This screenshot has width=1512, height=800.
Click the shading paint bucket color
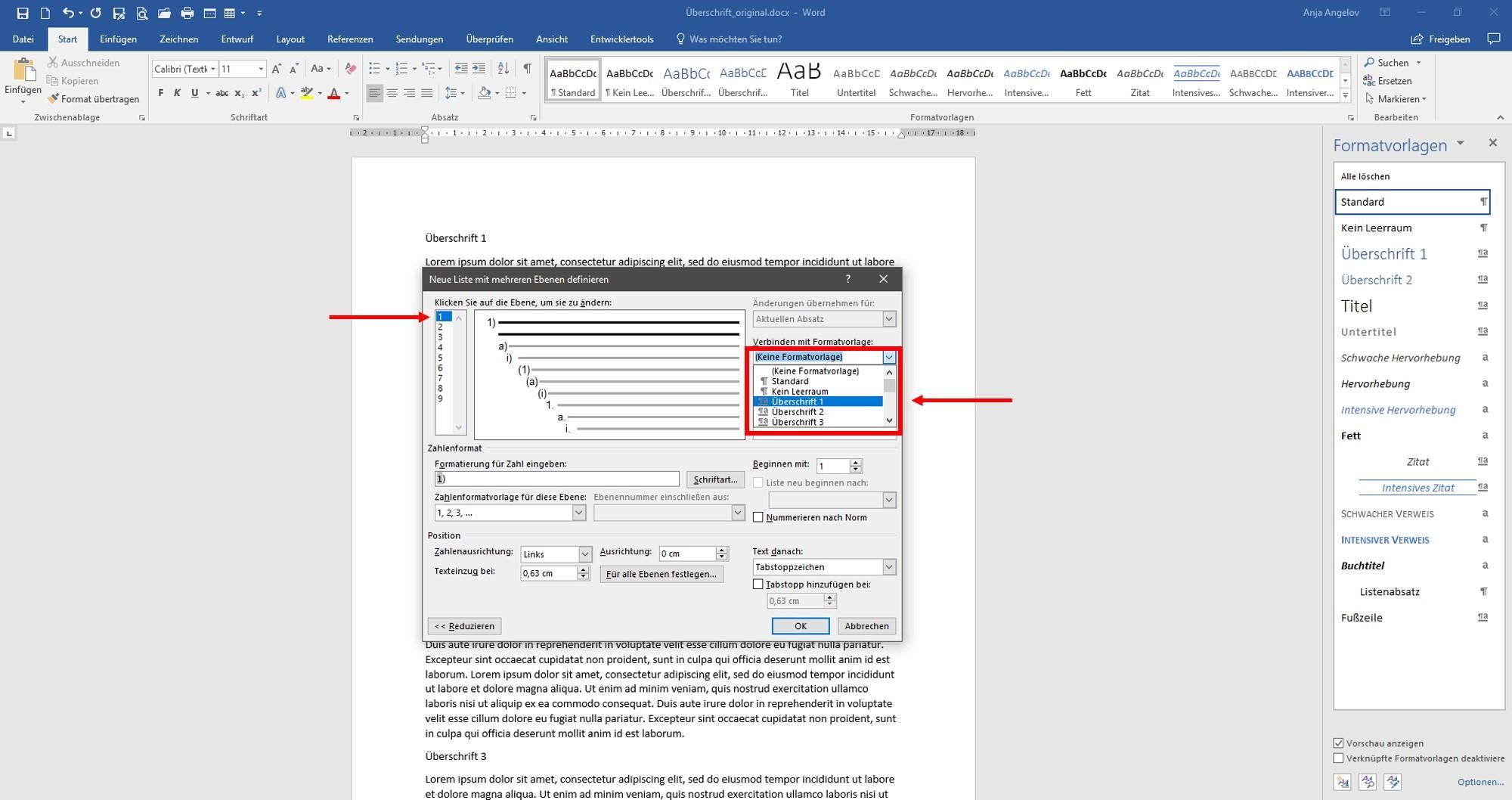484,93
